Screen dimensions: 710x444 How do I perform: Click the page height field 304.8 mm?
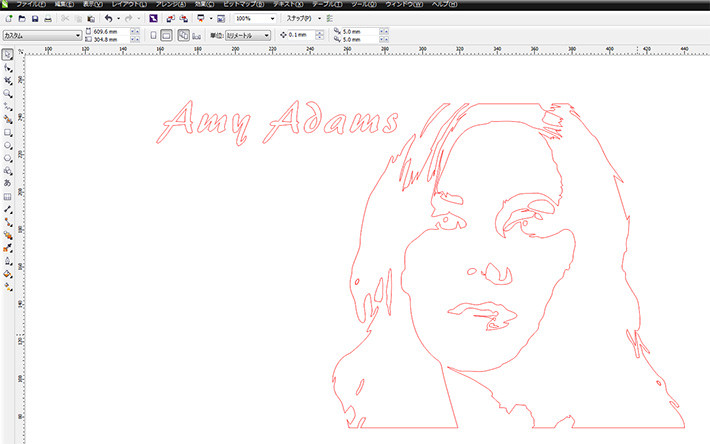click(111, 39)
